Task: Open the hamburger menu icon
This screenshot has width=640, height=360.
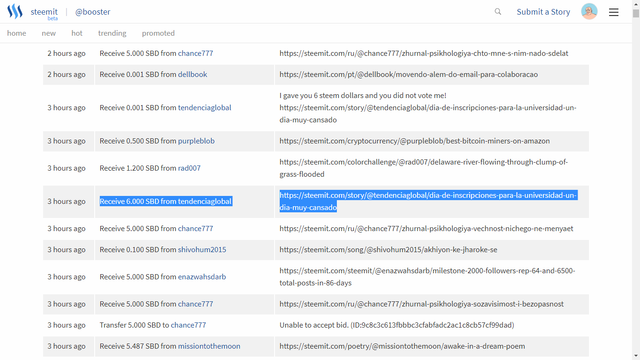Action: point(613,12)
